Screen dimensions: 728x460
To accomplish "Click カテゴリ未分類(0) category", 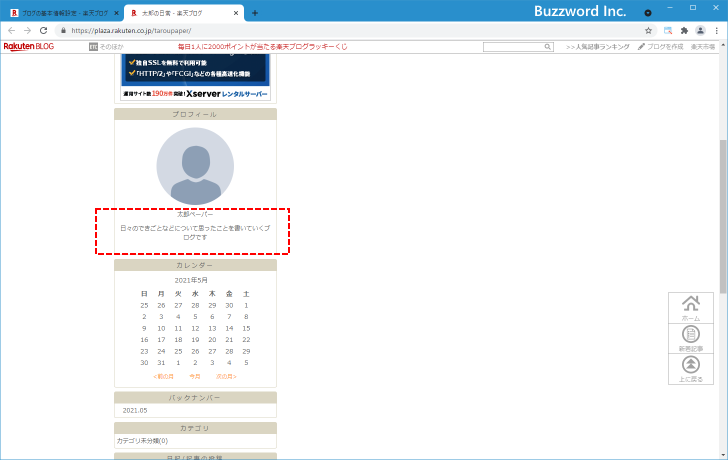I will point(142,441).
